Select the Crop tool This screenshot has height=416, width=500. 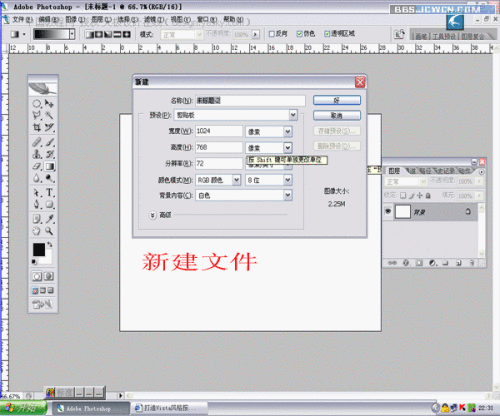tap(36, 127)
